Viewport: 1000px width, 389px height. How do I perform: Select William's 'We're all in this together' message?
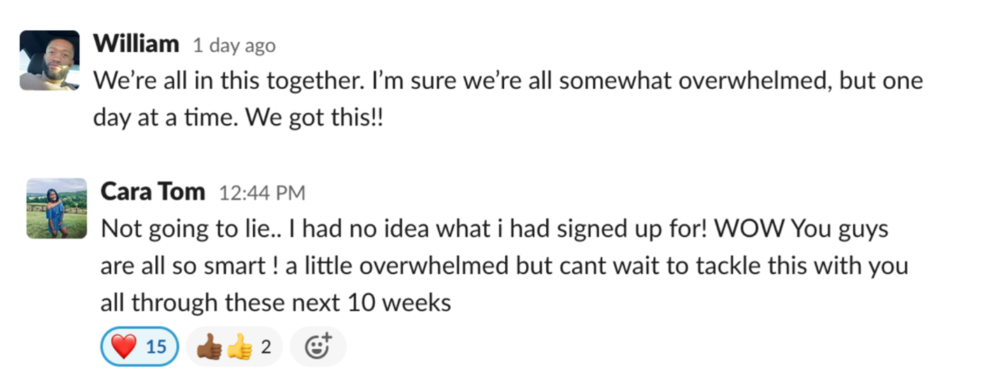tap(508, 99)
